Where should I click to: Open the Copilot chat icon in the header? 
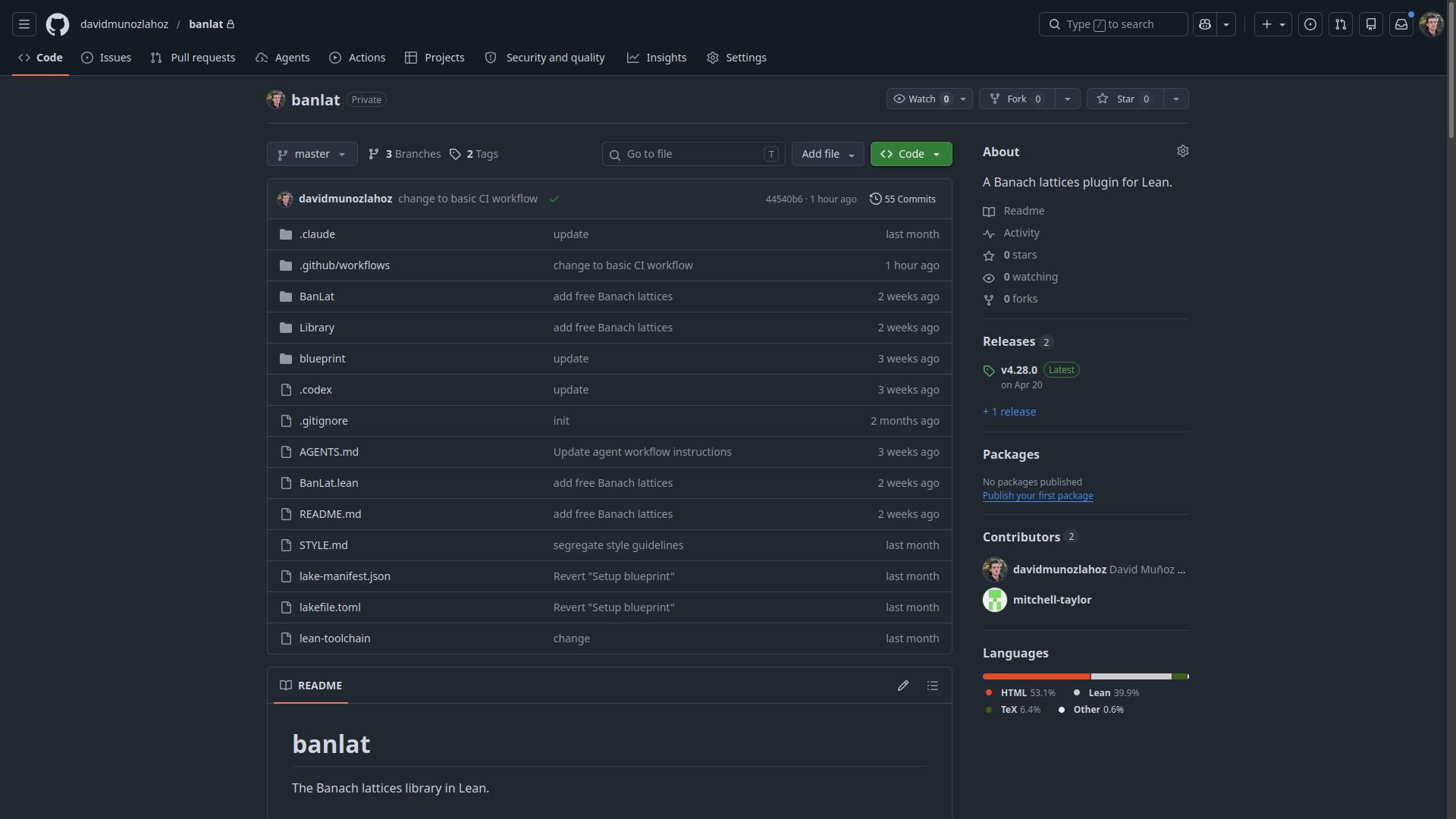point(1205,24)
